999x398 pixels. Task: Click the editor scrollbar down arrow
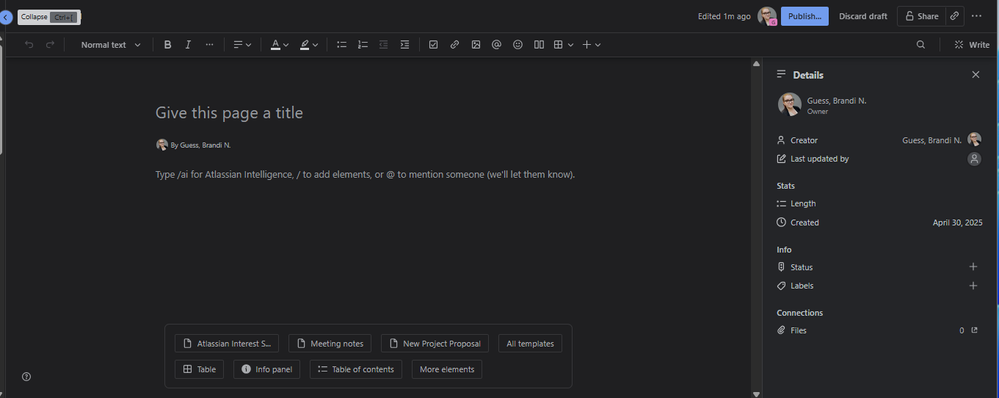click(x=756, y=394)
